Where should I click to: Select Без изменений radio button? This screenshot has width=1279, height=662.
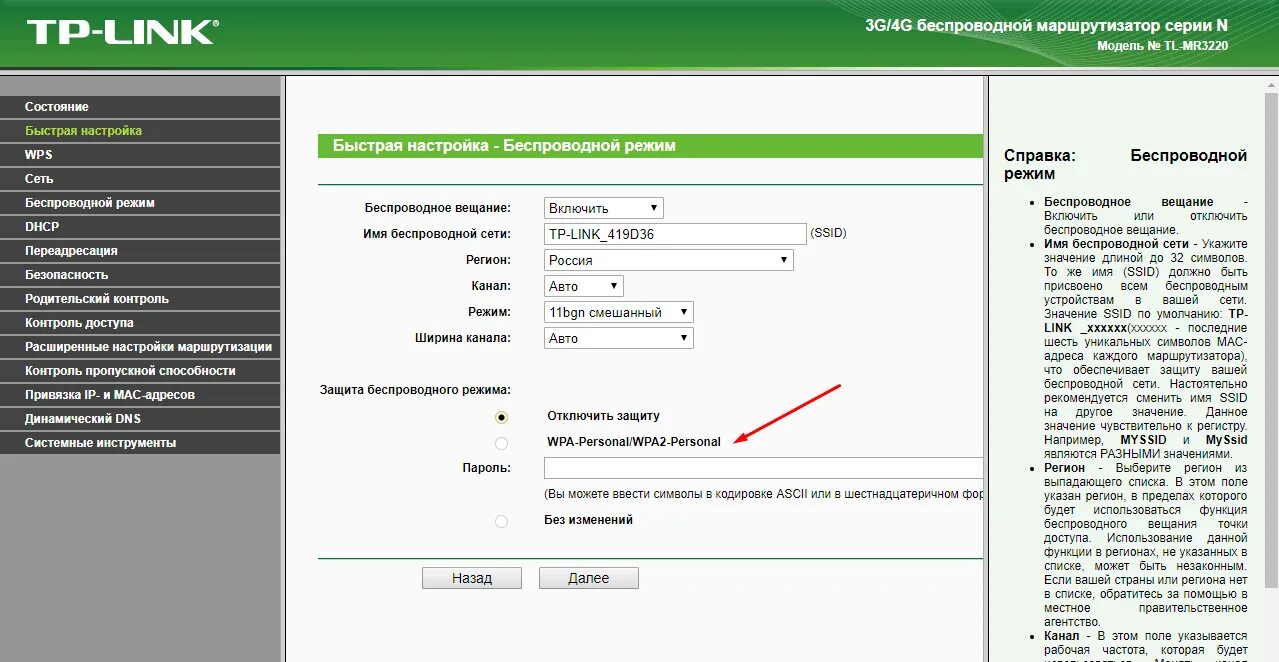(501, 521)
